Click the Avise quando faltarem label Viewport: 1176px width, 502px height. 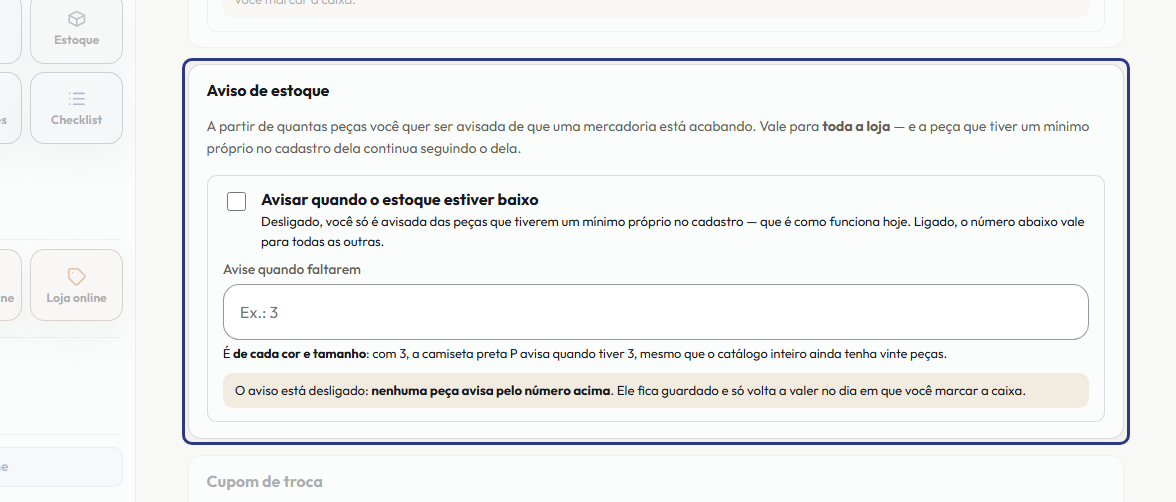tap(292, 269)
